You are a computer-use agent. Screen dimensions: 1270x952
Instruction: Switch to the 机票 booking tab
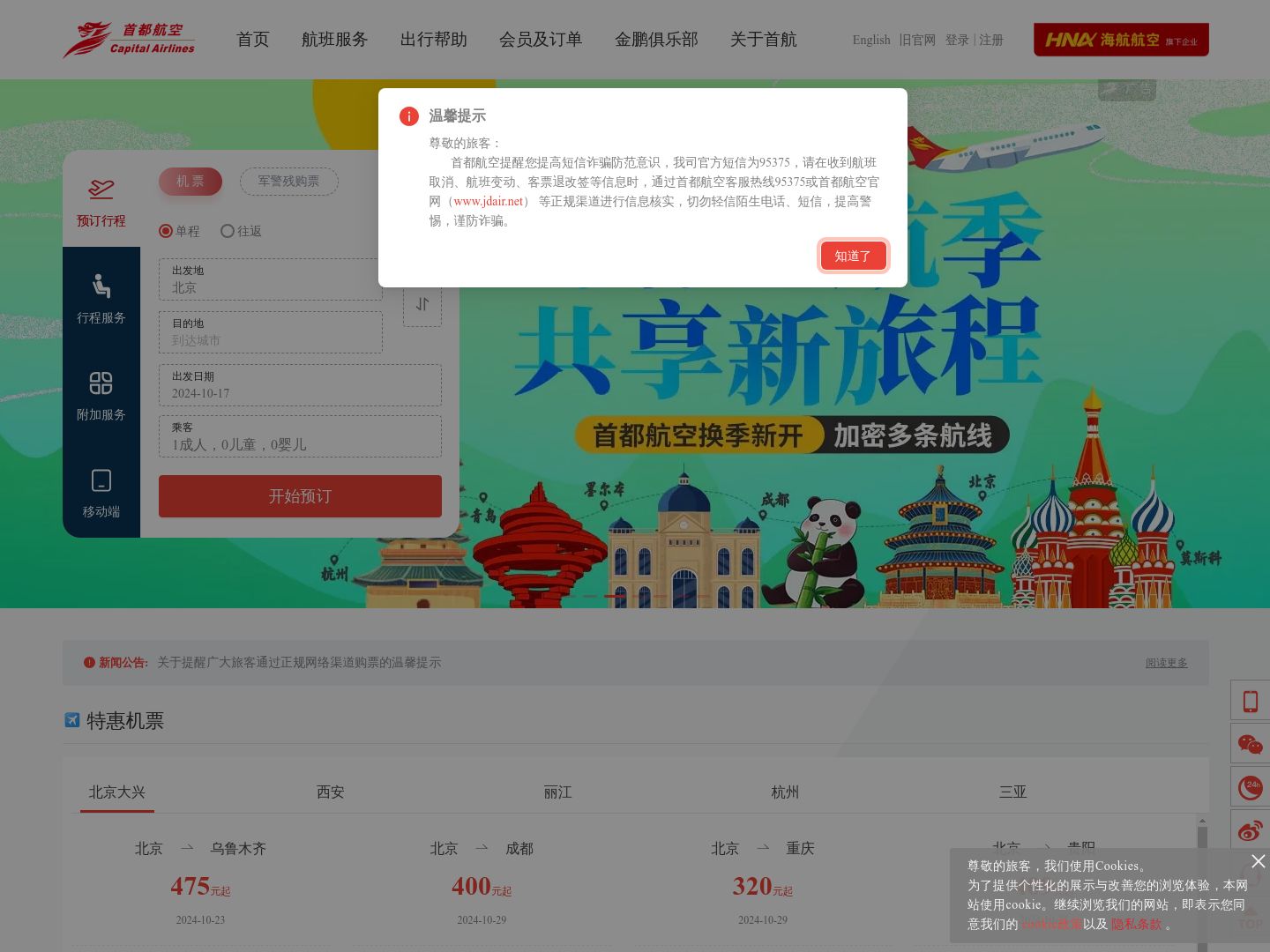coord(190,182)
